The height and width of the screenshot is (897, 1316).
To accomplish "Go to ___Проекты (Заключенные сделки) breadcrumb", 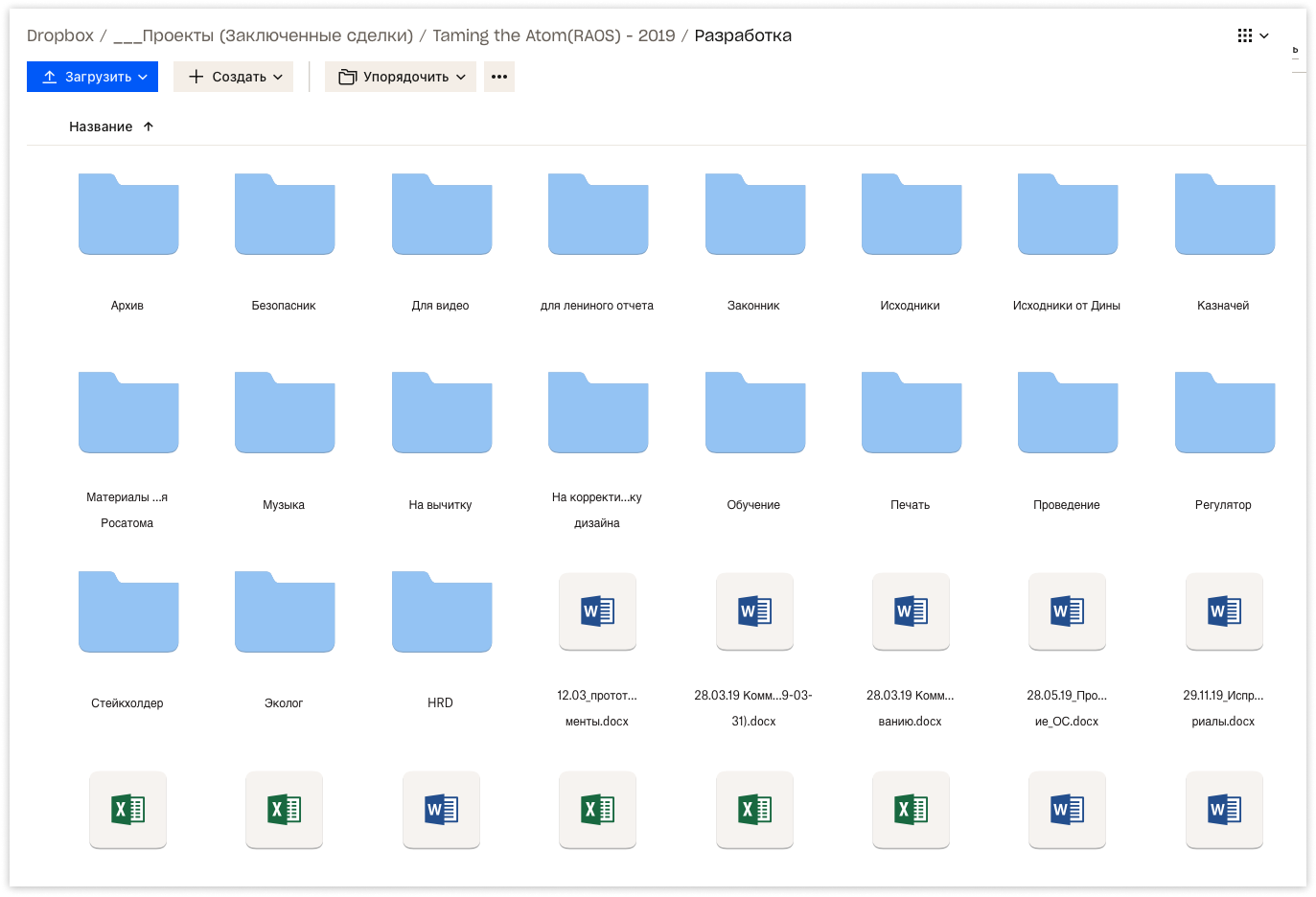I will 264,35.
